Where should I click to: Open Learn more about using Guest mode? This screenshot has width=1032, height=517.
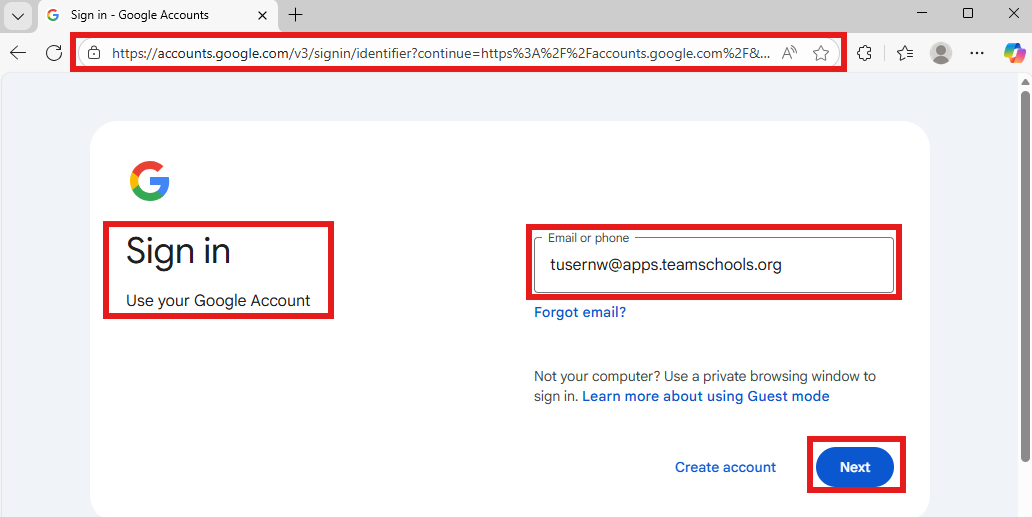coord(705,396)
